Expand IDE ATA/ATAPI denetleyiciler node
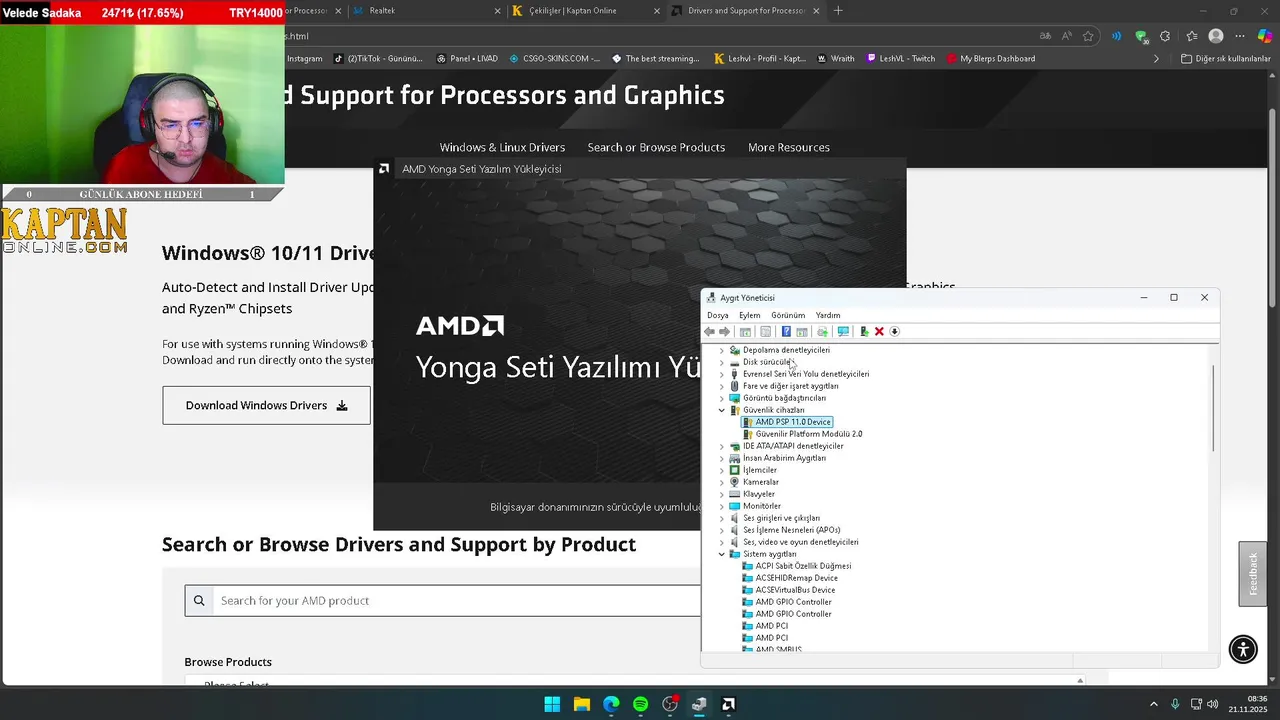This screenshot has width=1280, height=720. pos(722,446)
